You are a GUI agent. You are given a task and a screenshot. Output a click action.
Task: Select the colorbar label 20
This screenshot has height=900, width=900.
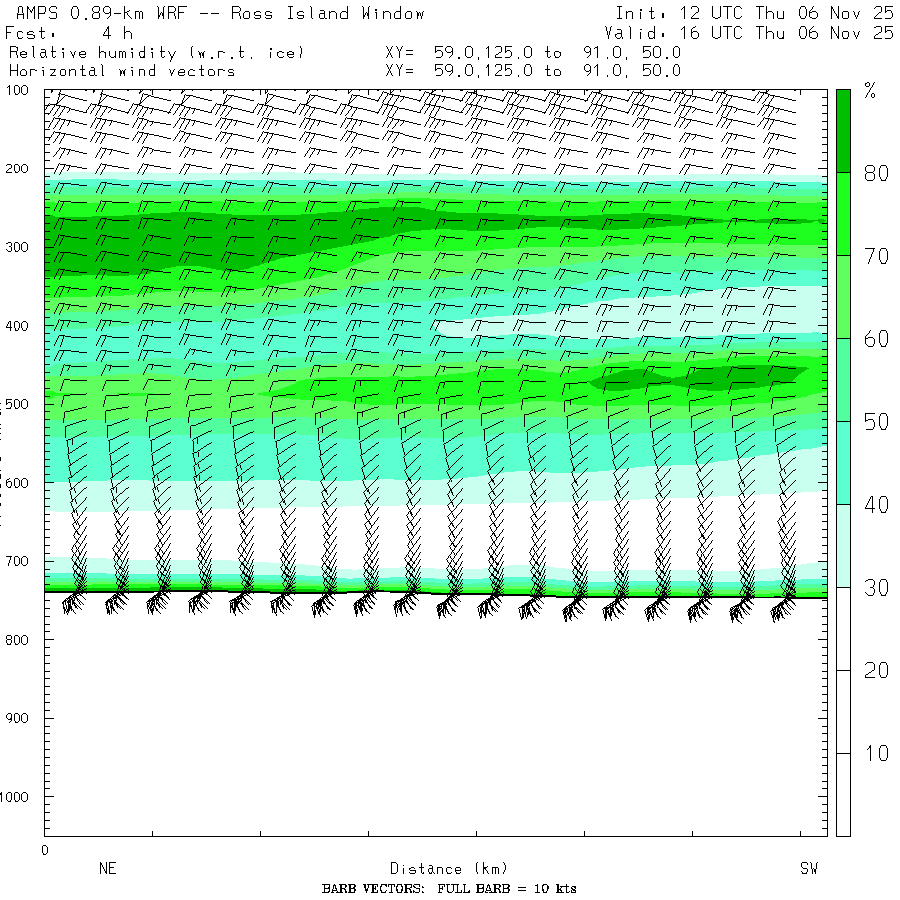pos(876,670)
